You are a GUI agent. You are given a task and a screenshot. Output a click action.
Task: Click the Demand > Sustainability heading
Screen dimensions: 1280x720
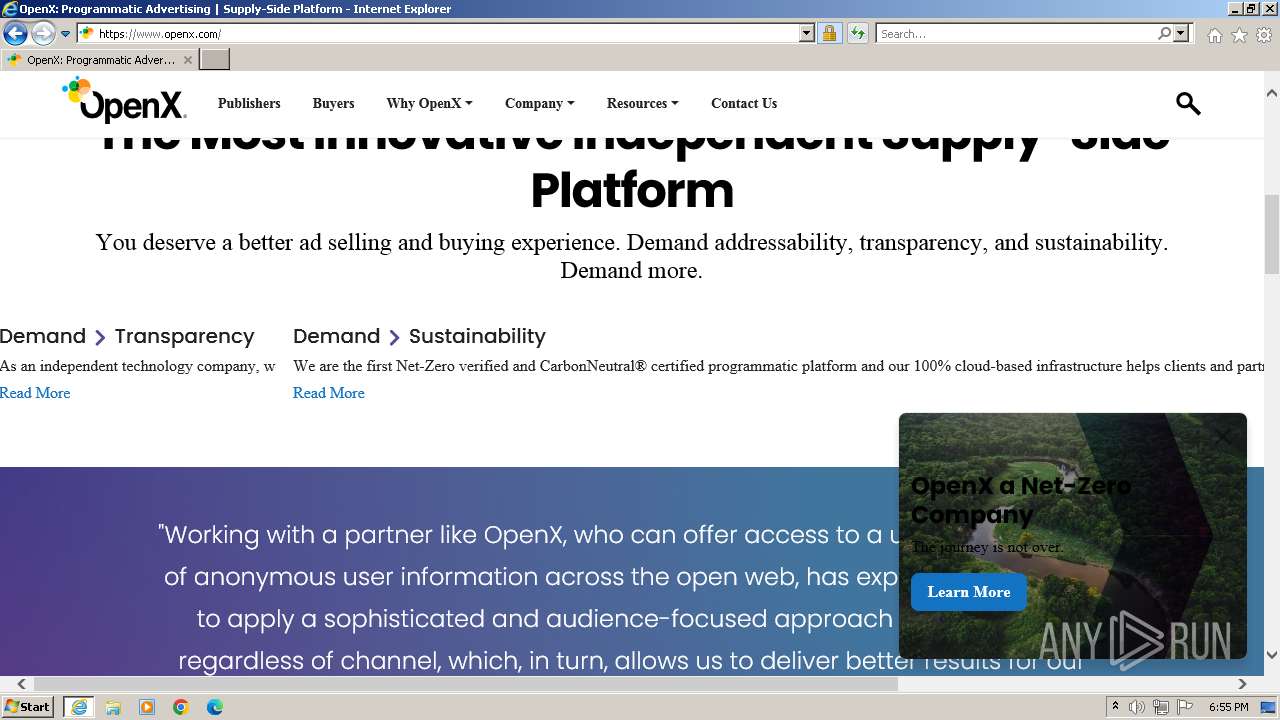point(419,336)
